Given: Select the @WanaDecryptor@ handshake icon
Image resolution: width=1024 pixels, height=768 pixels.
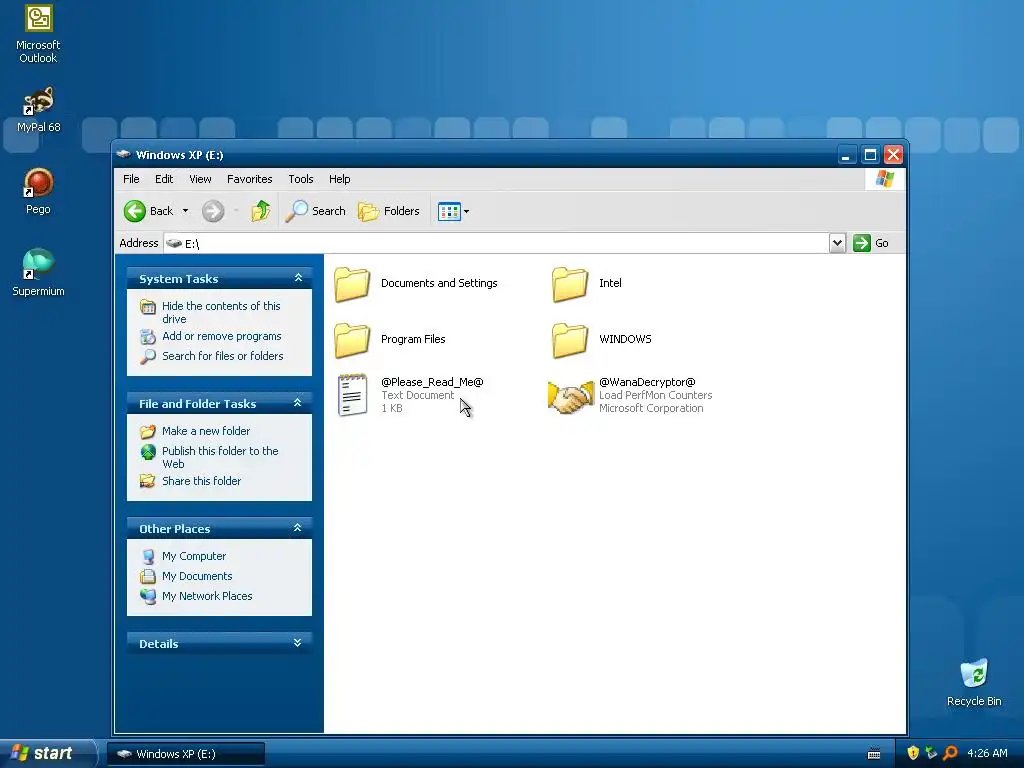Looking at the screenshot, I should point(570,396).
